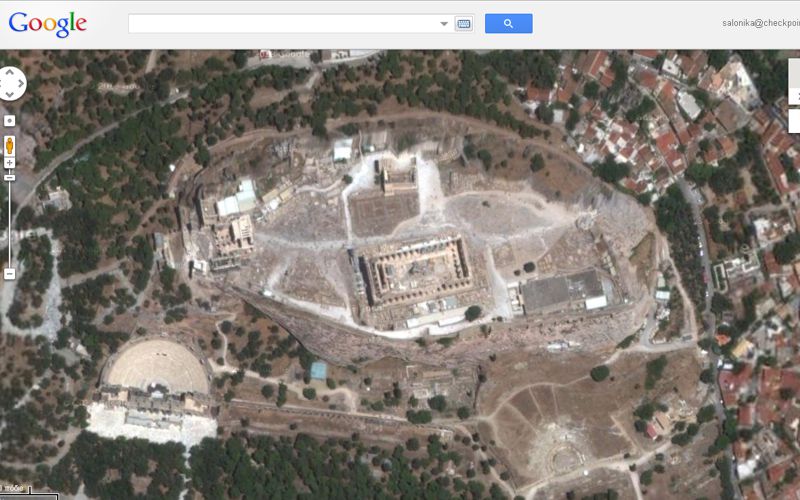Click the zoom slider handle

(10, 177)
